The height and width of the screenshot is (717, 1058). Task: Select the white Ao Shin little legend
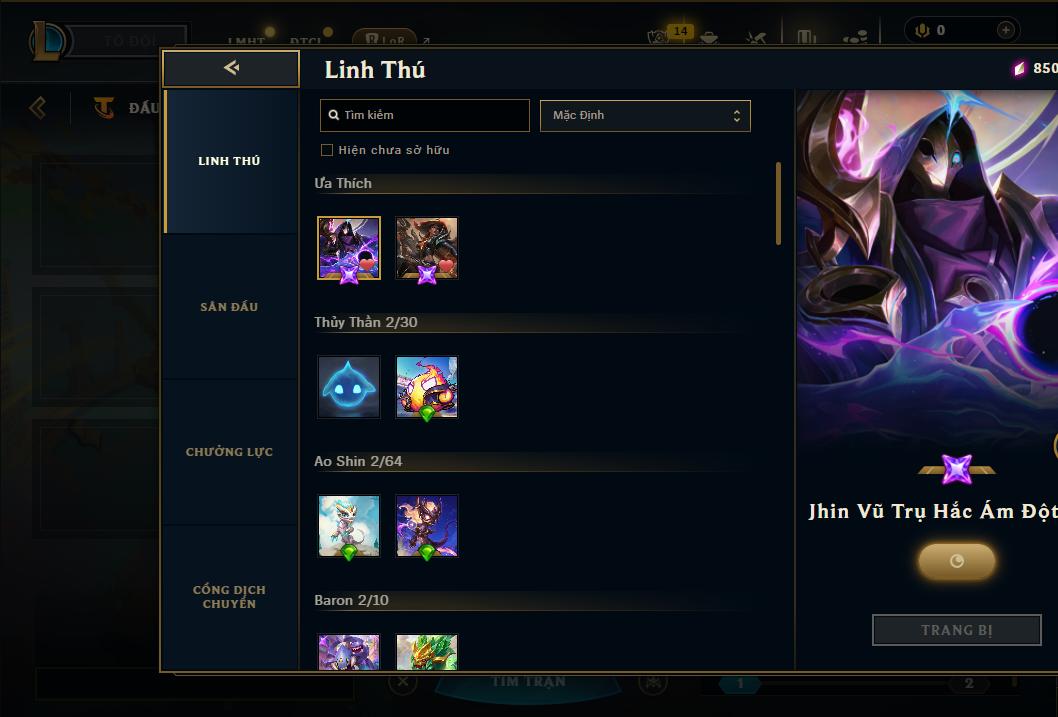pyautogui.click(x=349, y=526)
